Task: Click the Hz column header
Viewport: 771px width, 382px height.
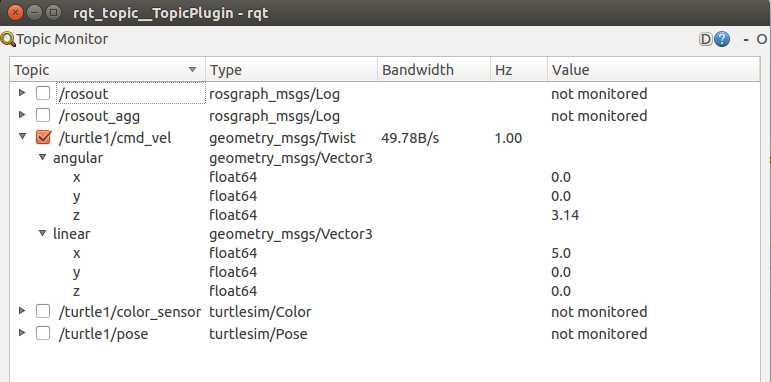Action: (518, 70)
